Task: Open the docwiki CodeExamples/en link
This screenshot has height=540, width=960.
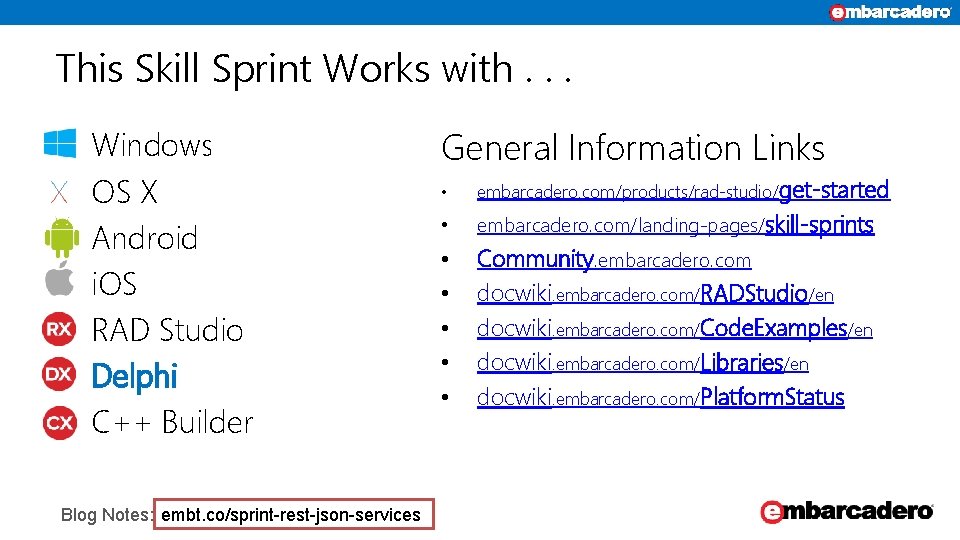Action: (x=675, y=329)
